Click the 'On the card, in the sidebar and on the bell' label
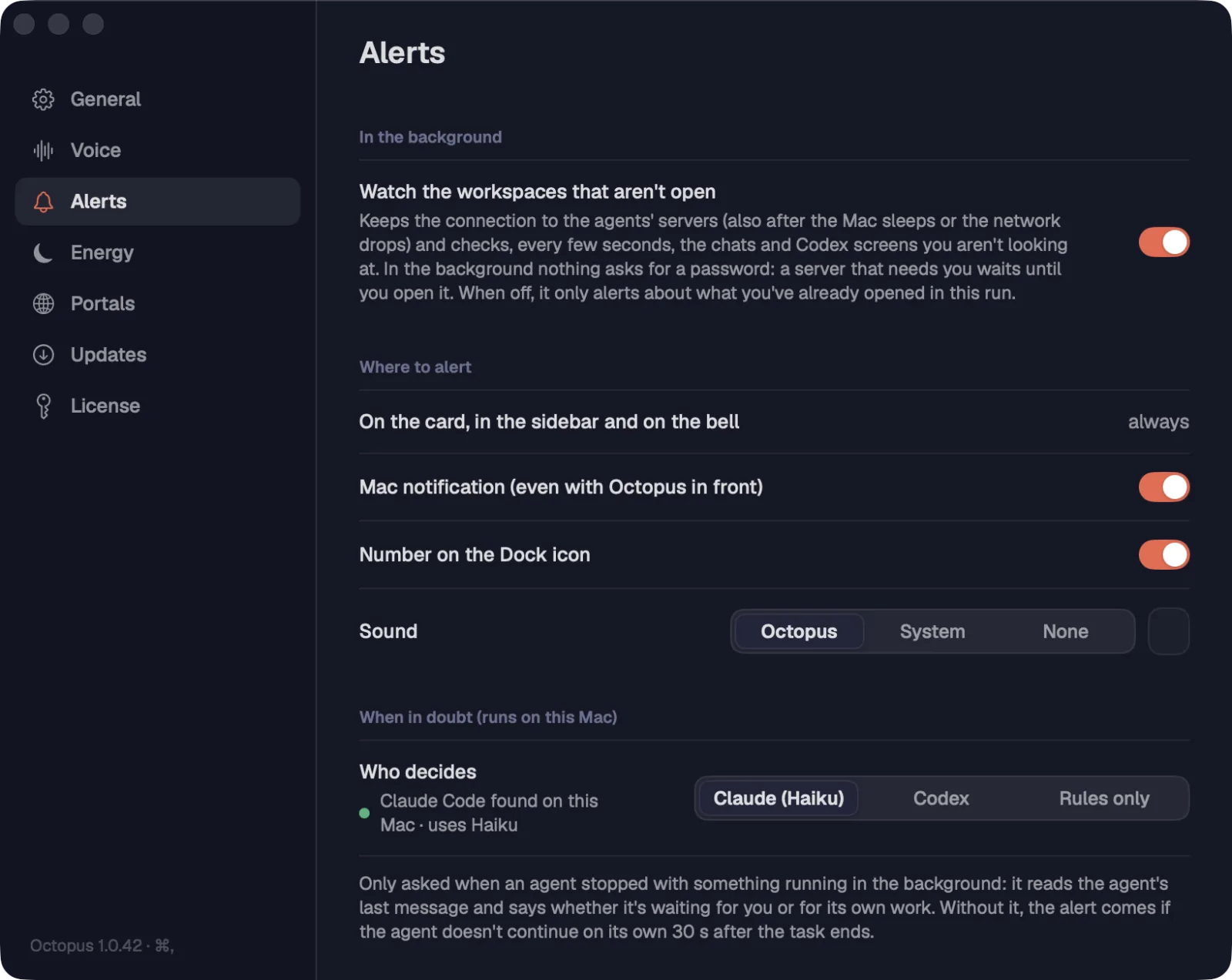 coord(549,422)
